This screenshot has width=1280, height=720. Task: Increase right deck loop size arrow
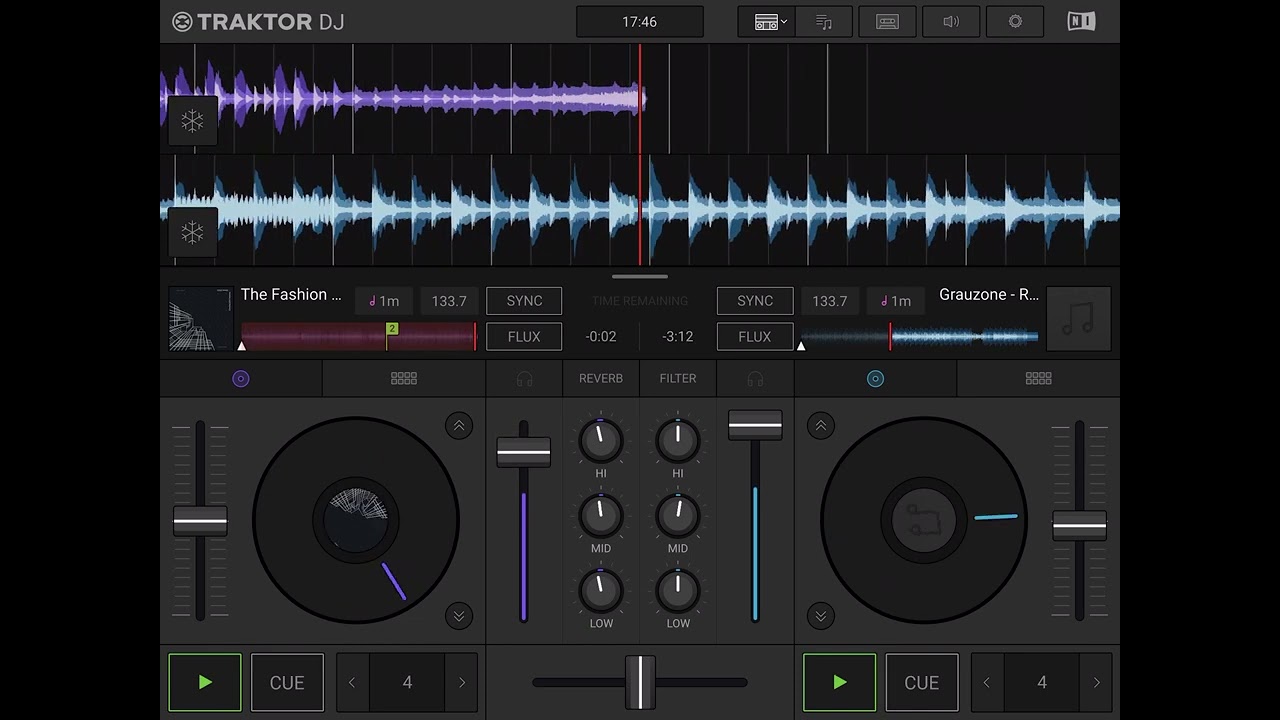[x=1096, y=683]
